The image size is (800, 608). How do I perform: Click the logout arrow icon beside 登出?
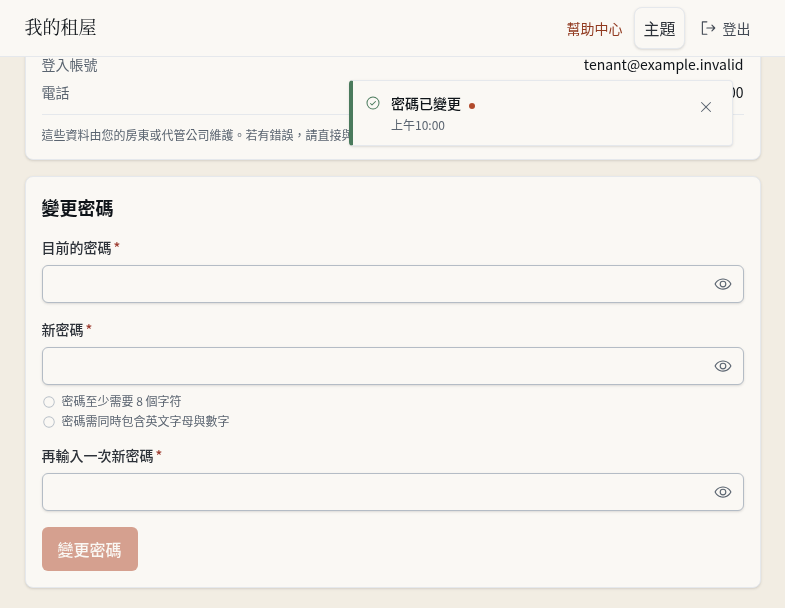coord(708,29)
